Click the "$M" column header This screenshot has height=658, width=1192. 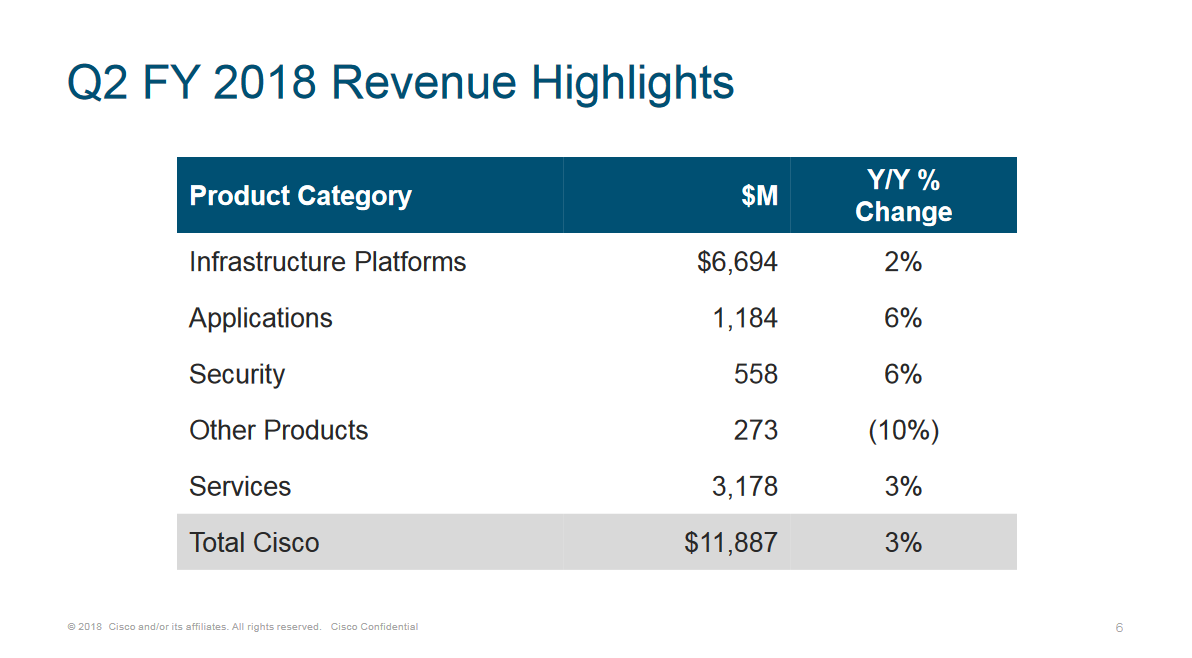point(759,196)
